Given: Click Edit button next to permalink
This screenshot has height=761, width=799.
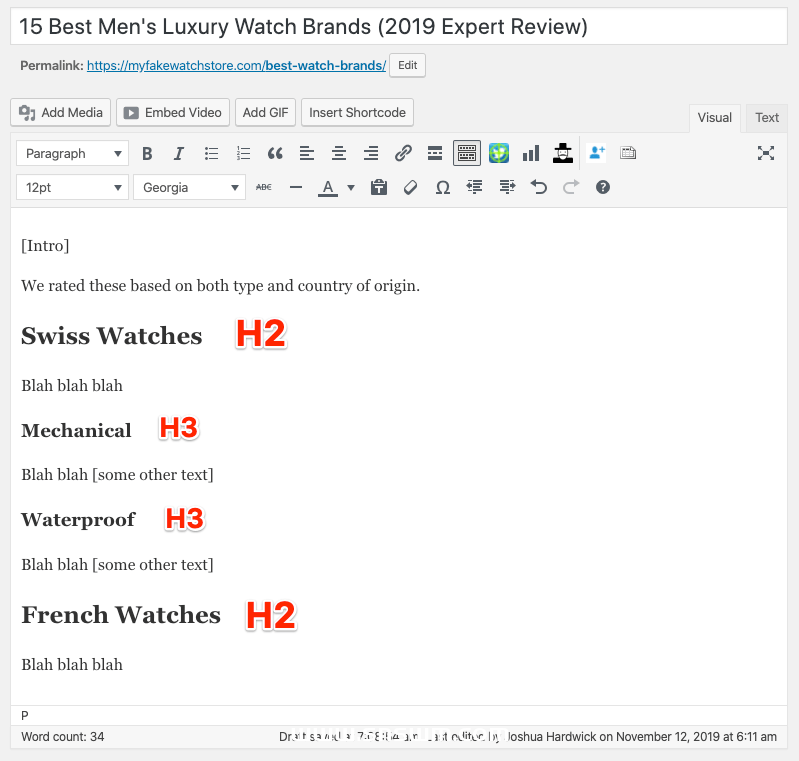Looking at the screenshot, I should [407, 66].
